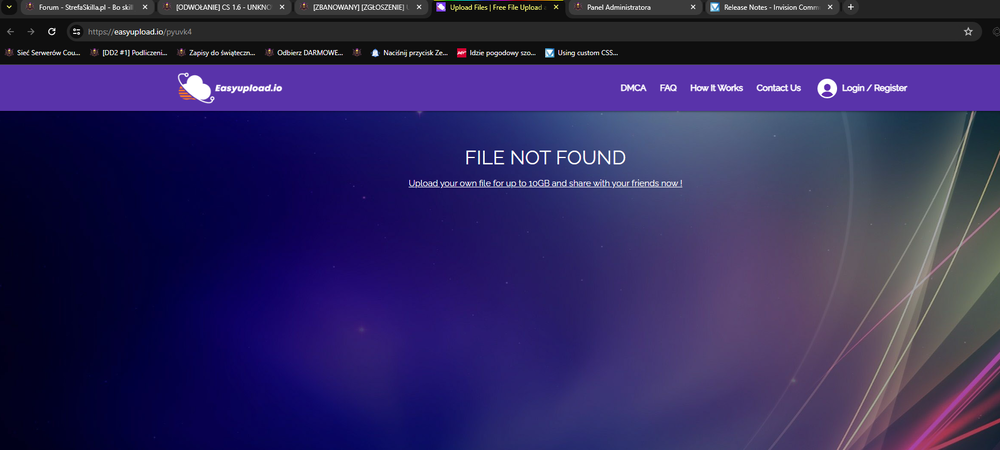Click the FILE NOT FOUND heading

coord(545,157)
